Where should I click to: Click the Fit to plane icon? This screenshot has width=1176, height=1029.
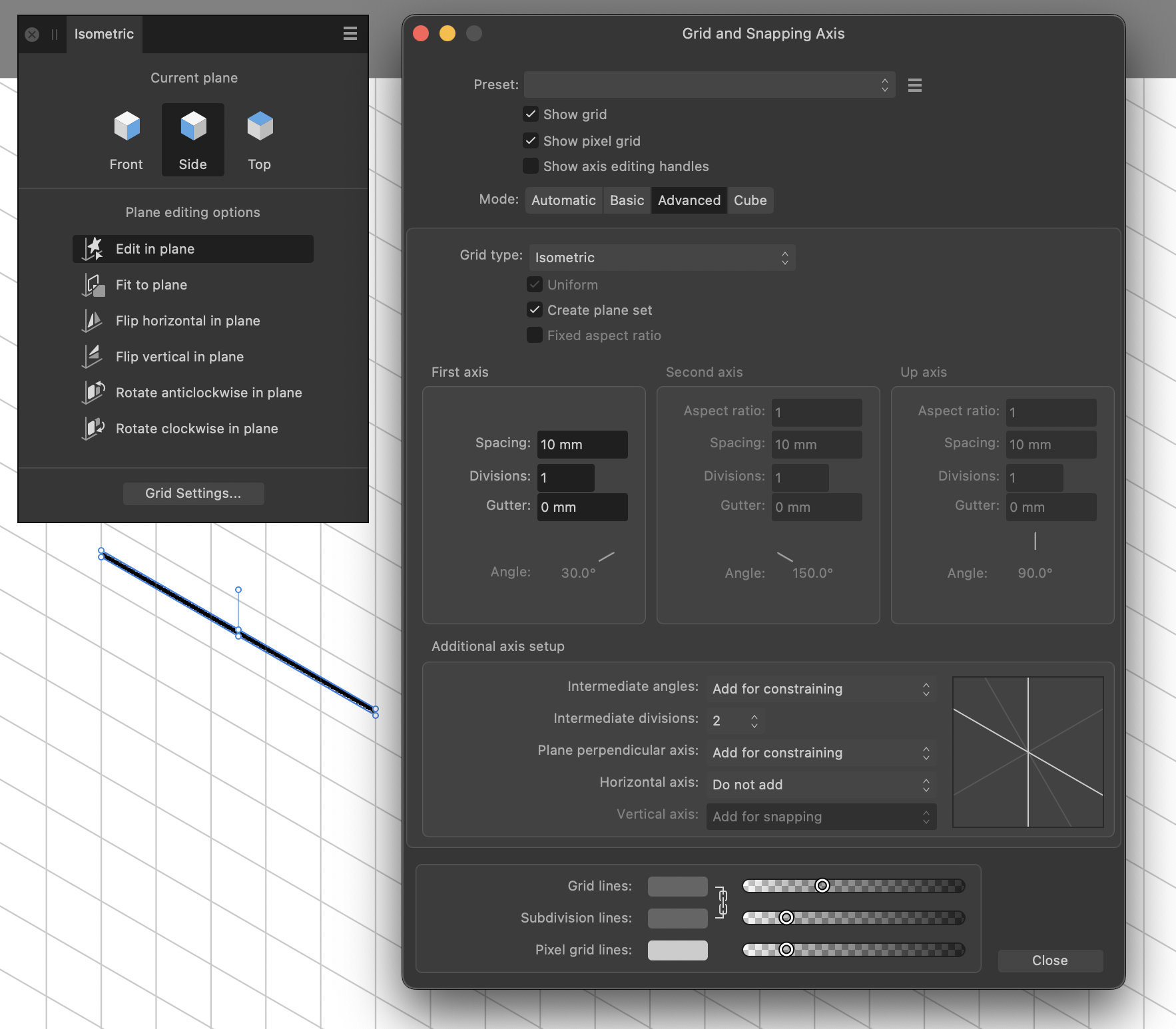tap(93, 285)
